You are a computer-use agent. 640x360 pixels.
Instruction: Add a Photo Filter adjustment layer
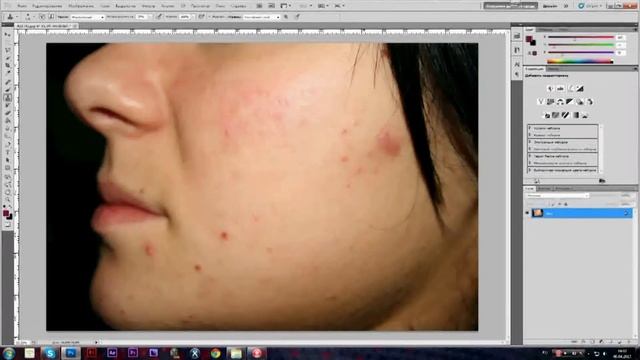[580, 102]
